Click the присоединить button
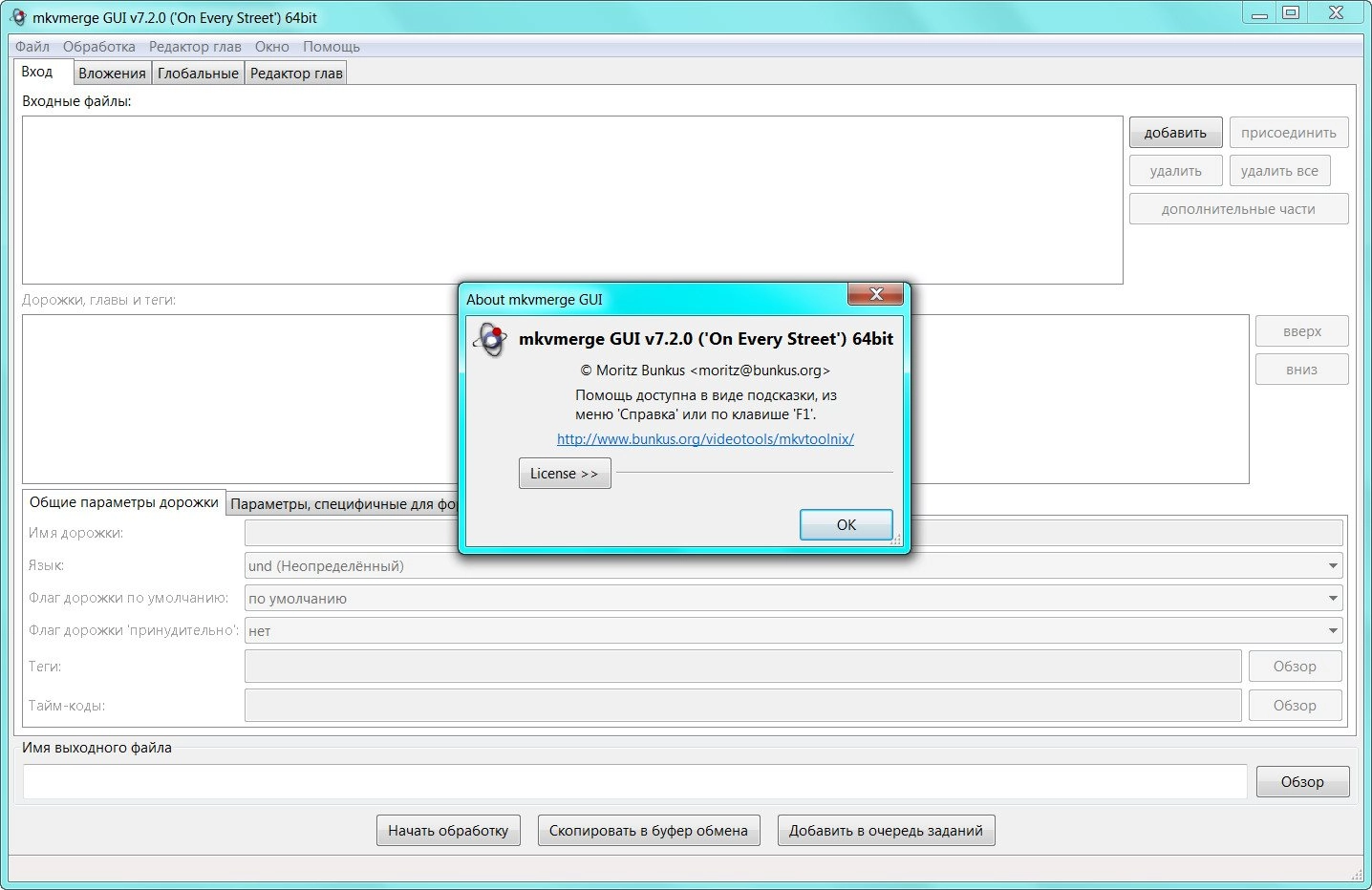This screenshot has height=890, width=1372. 1289,133
